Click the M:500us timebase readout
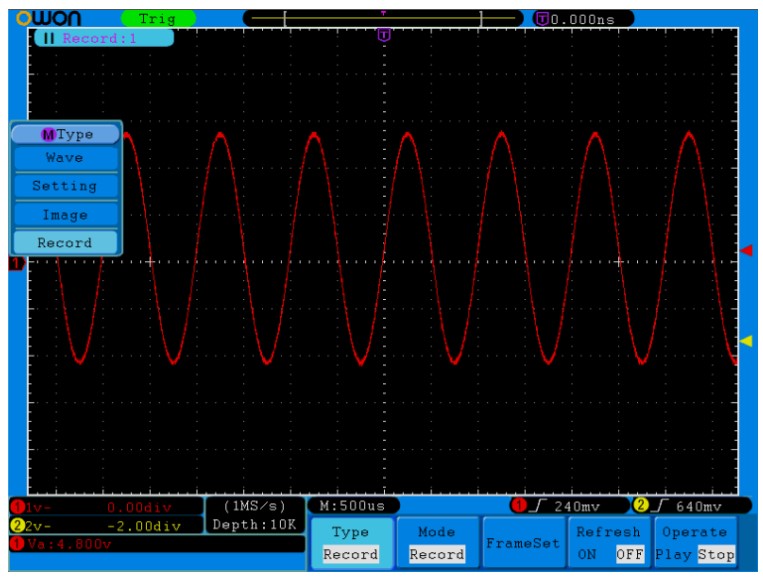The height and width of the screenshot is (585, 763). tap(352, 506)
